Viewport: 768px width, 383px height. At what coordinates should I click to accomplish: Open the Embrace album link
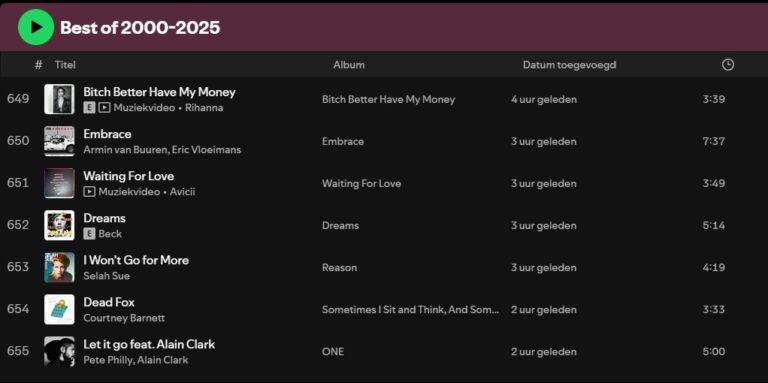(x=342, y=142)
